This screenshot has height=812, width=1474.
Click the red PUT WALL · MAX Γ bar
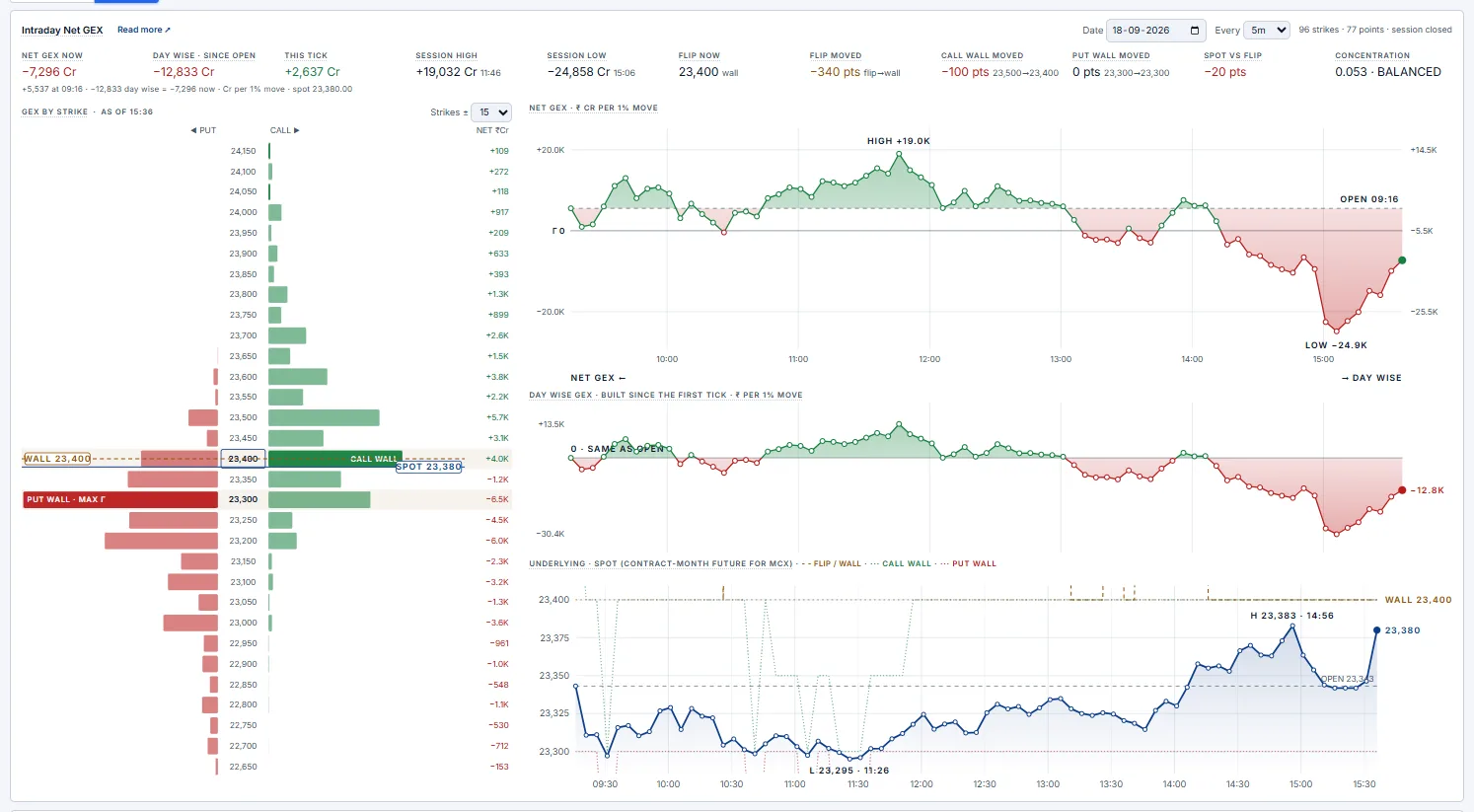click(x=120, y=499)
